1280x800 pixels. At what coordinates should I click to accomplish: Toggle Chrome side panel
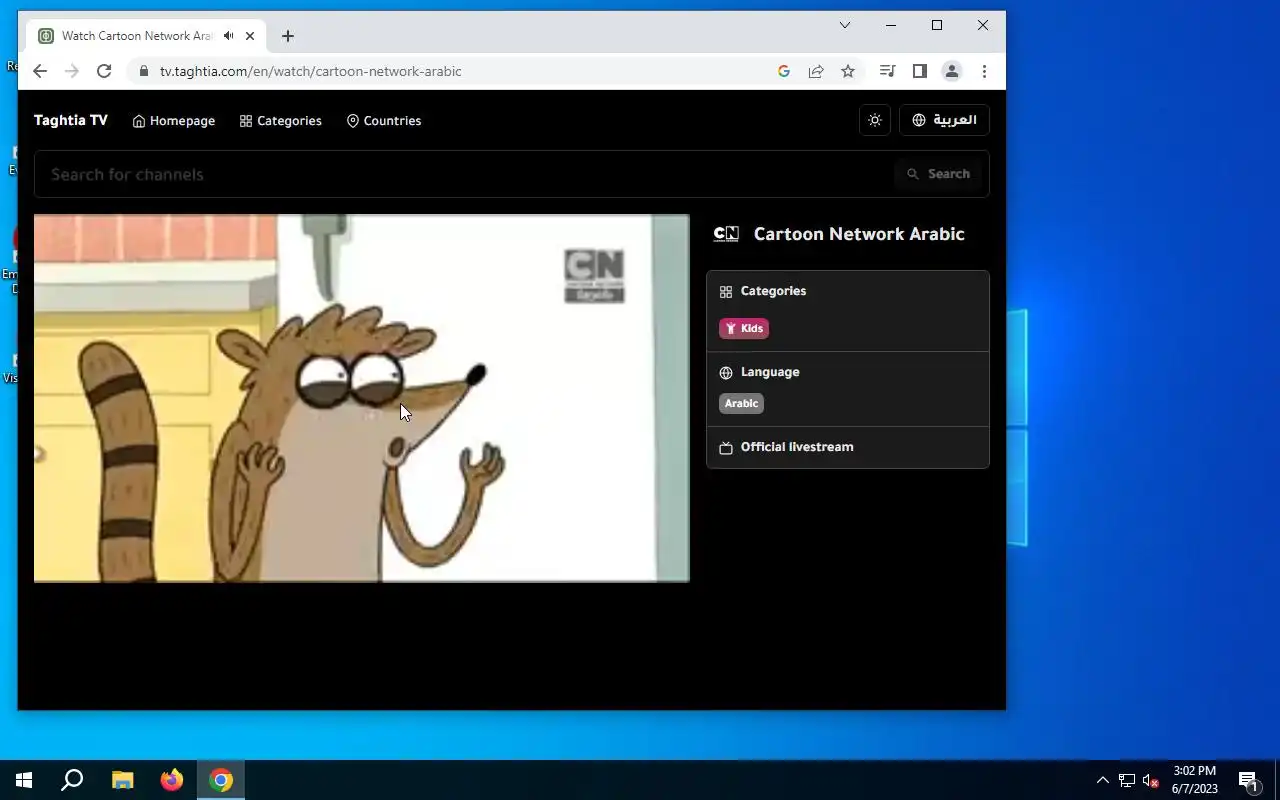[x=920, y=71]
